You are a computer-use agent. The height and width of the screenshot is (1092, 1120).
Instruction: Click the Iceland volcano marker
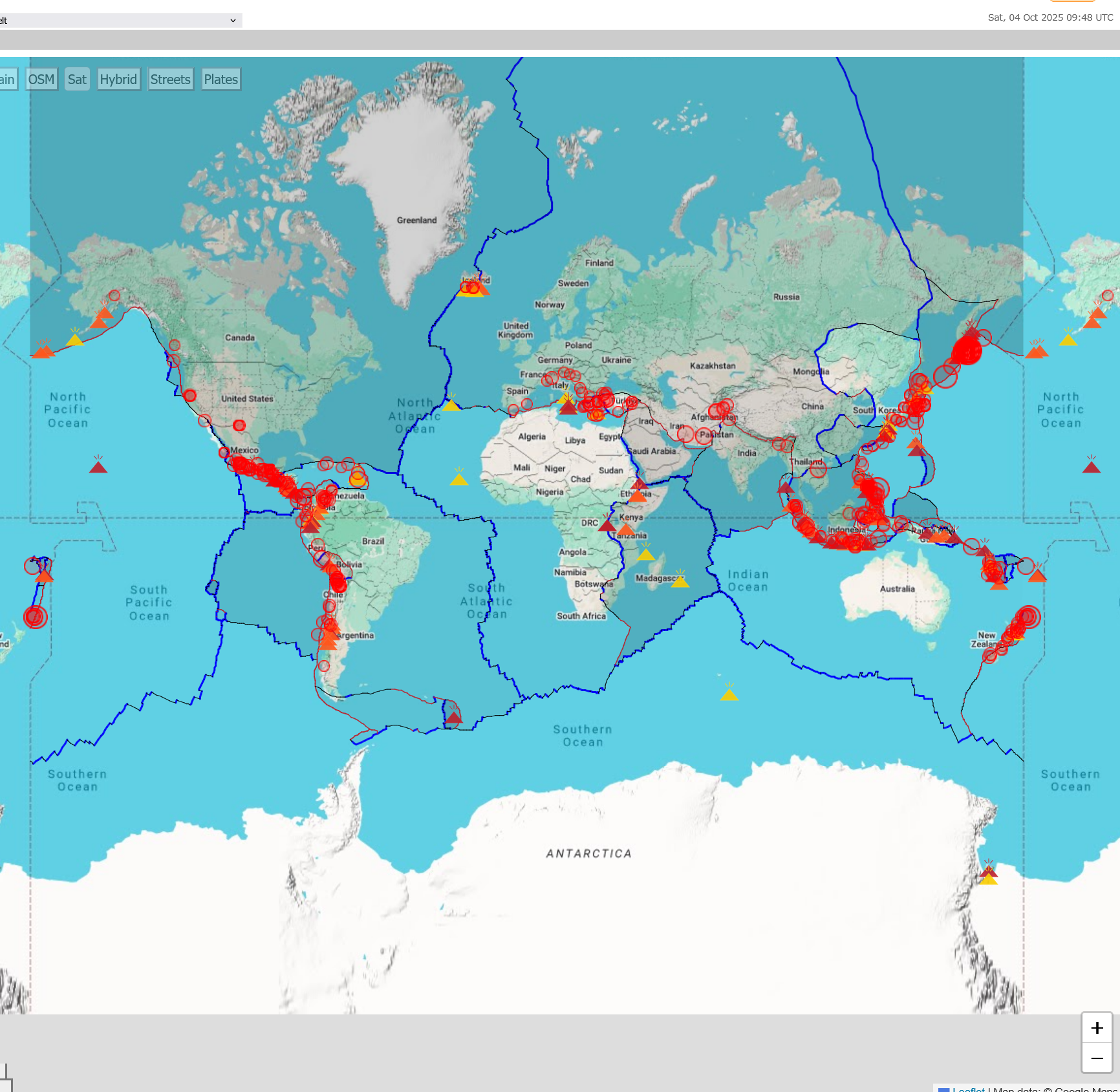(x=473, y=288)
